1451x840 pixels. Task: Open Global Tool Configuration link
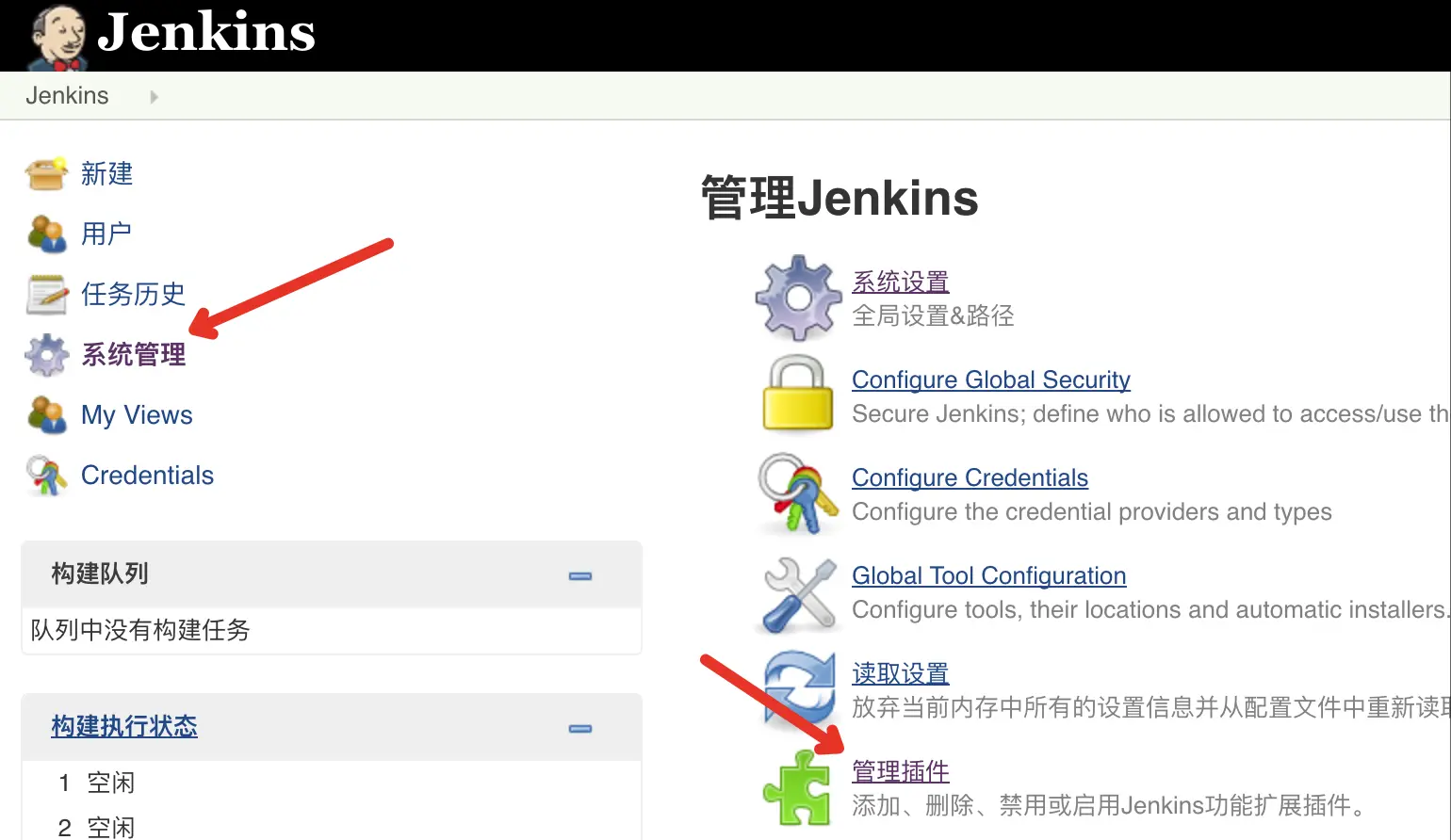(x=988, y=575)
